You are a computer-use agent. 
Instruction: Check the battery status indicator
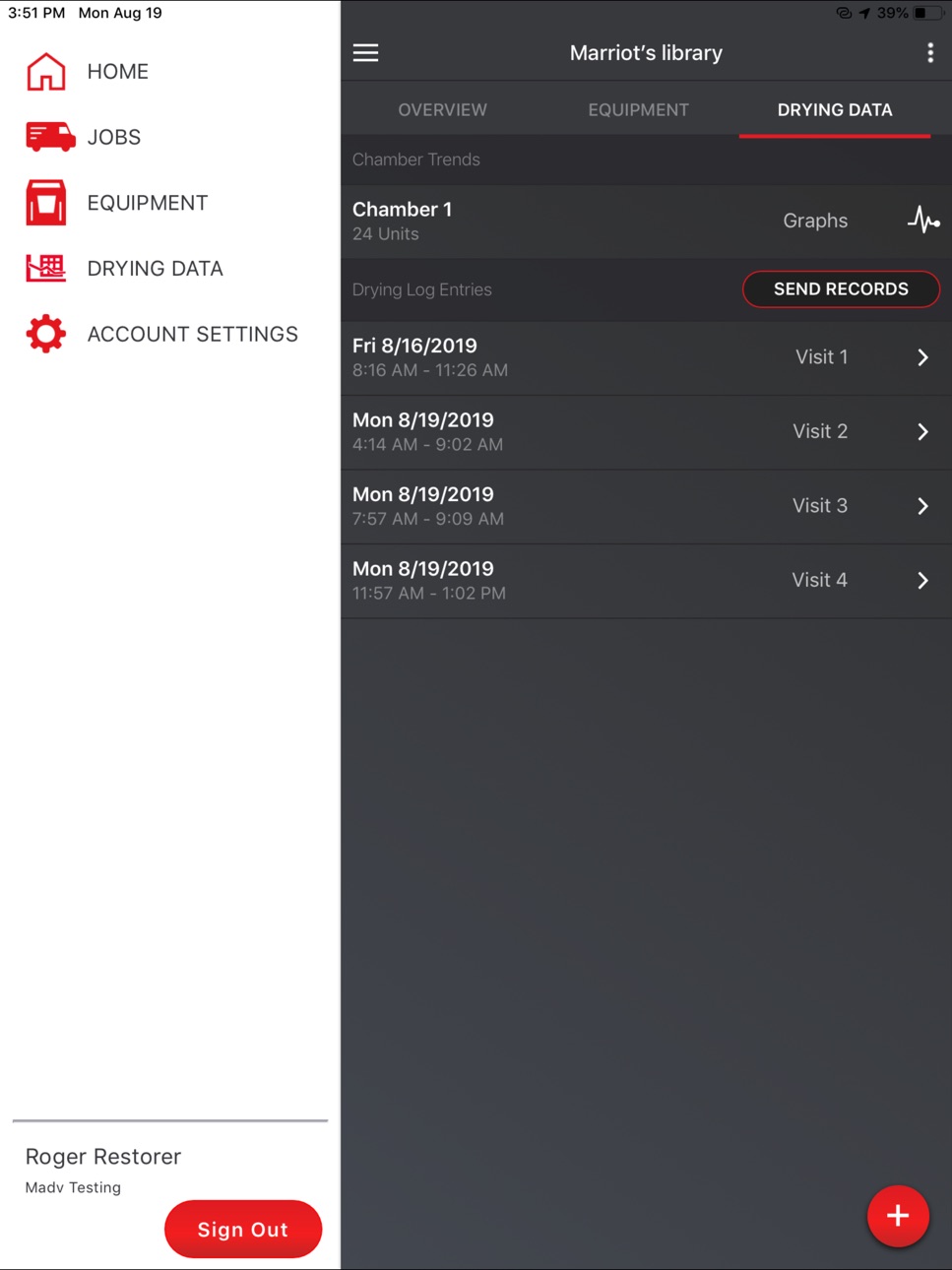pyautogui.click(x=928, y=13)
